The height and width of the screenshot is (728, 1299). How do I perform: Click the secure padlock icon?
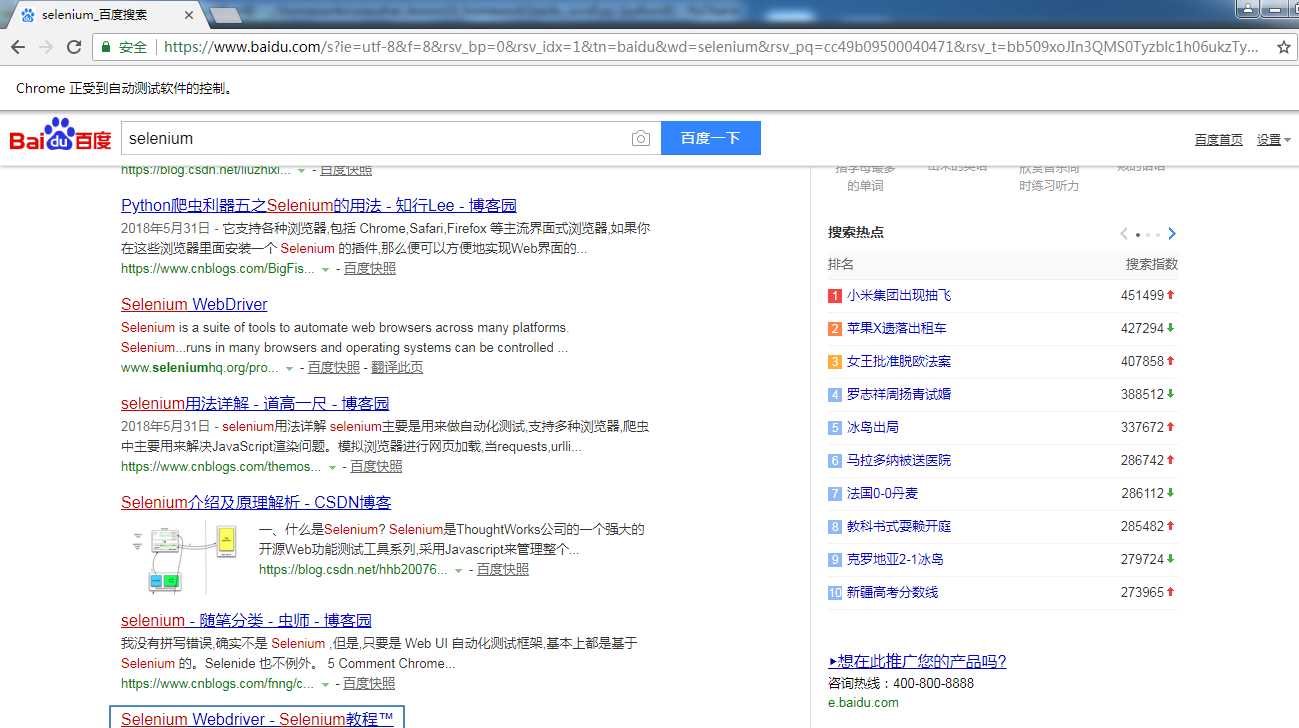[x=106, y=47]
